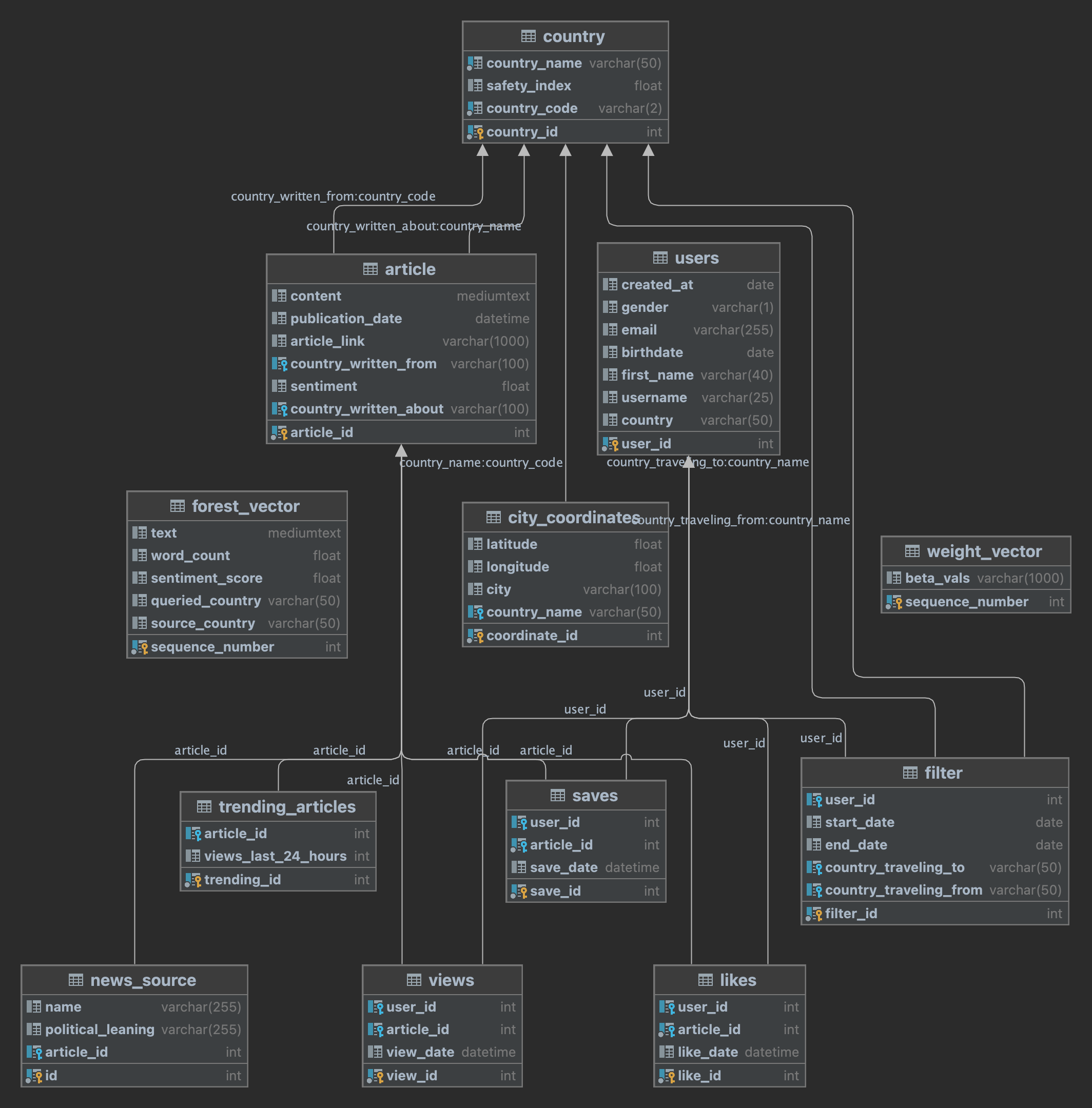The image size is (1092, 1108).
Task: Click the article_id primary key icon in article
Action: (x=279, y=433)
